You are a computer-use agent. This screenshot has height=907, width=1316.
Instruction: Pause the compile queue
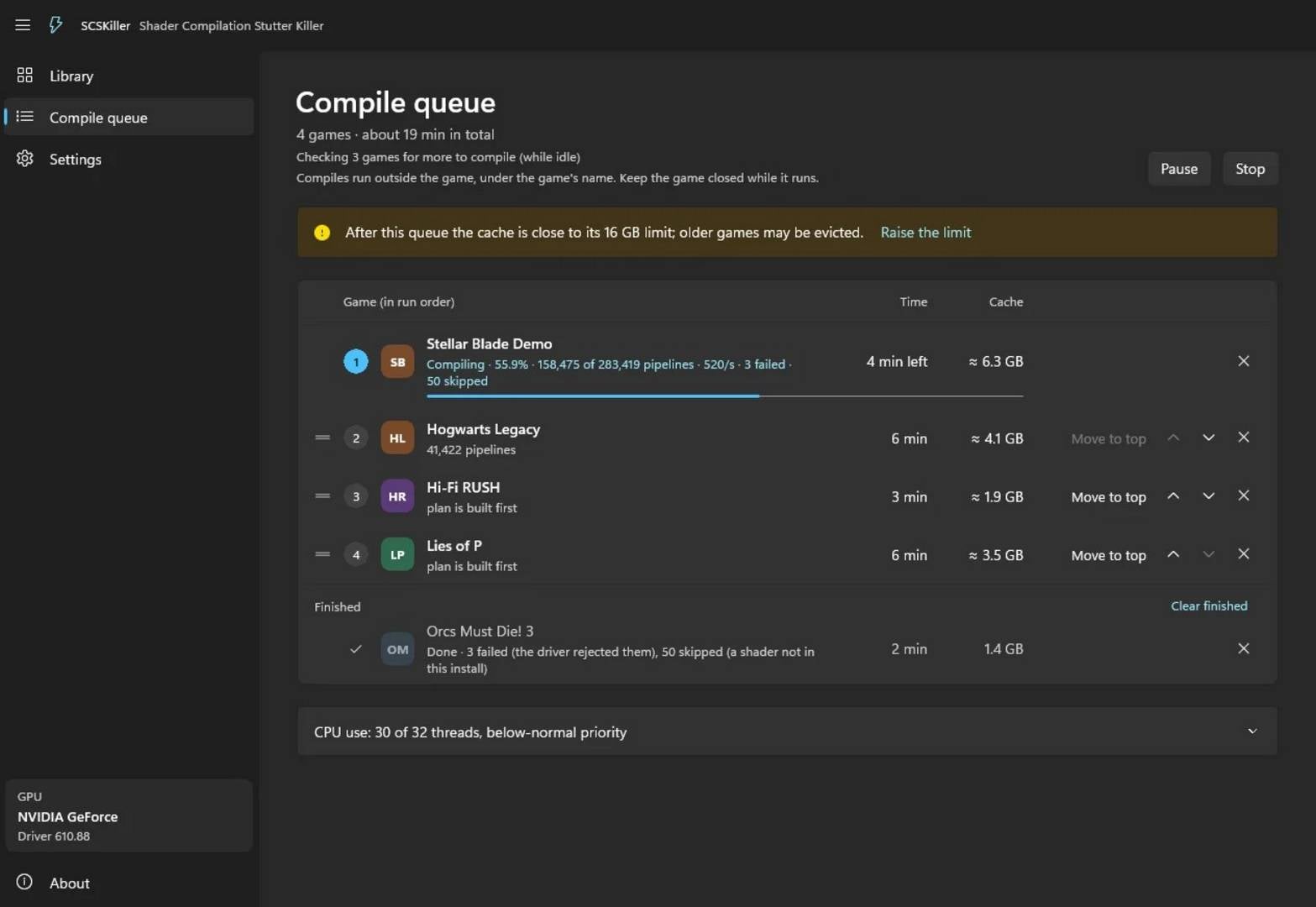[1179, 169]
